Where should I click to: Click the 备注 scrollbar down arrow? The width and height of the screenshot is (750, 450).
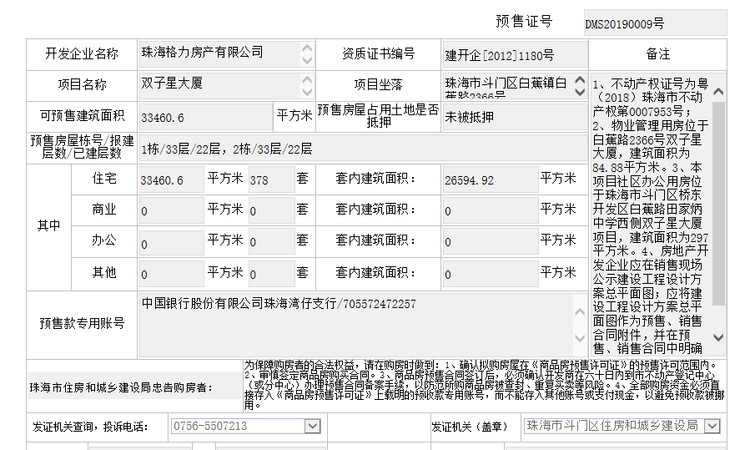tap(718, 337)
